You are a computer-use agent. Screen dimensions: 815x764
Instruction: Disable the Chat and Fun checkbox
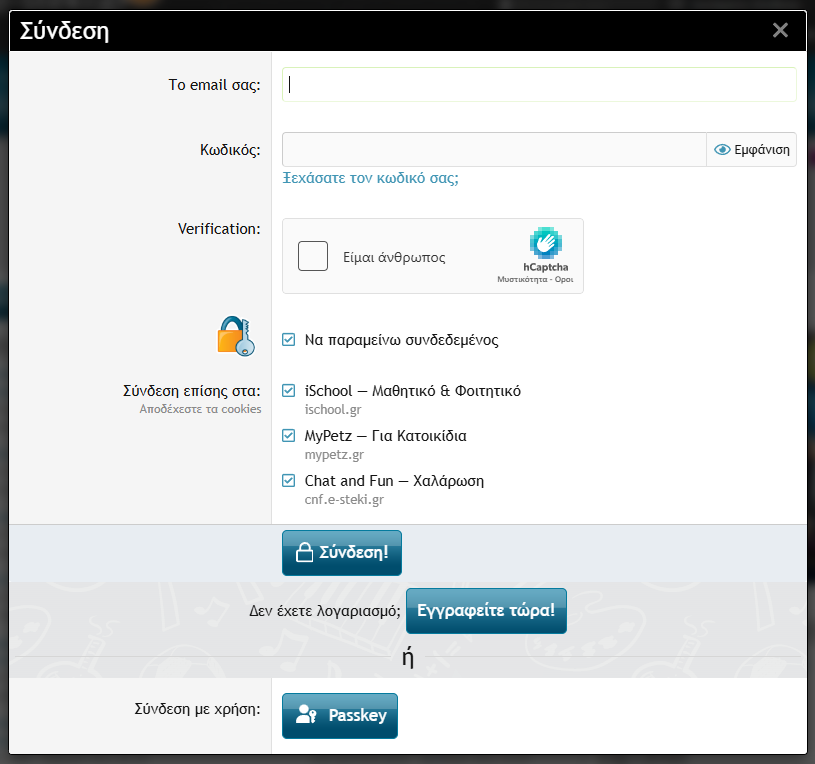289,481
